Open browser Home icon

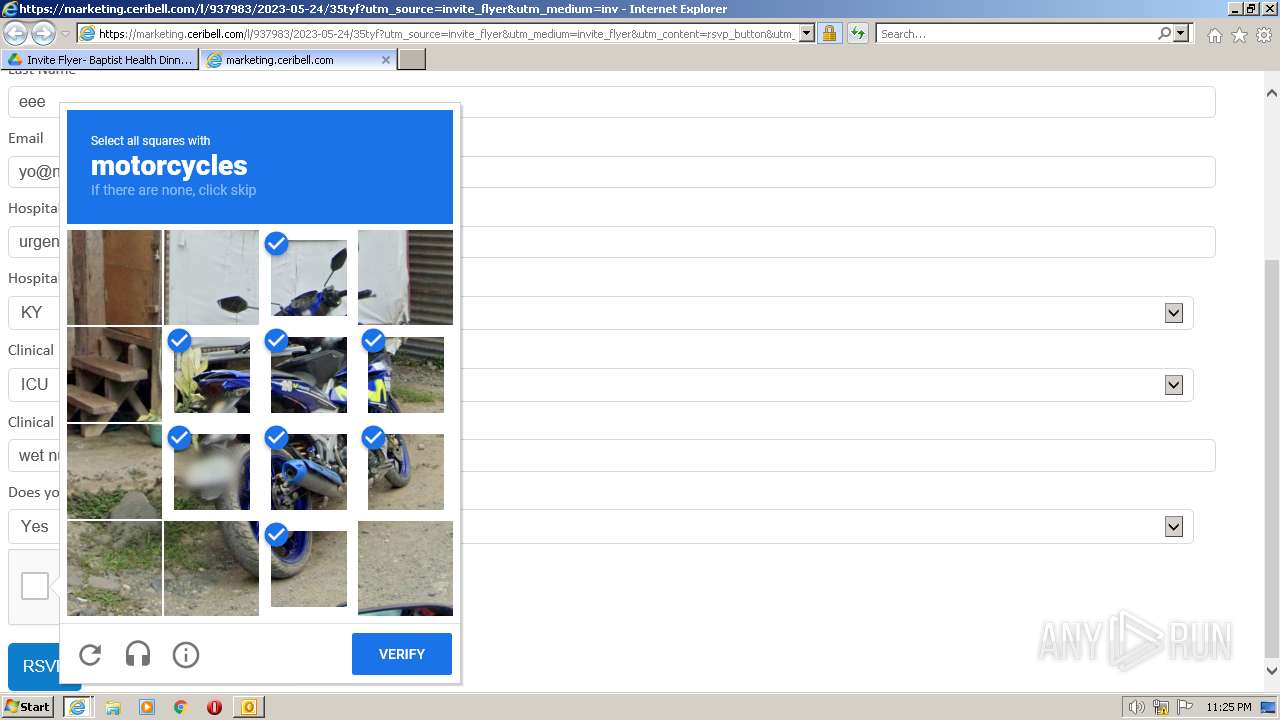(x=1214, y=35)
